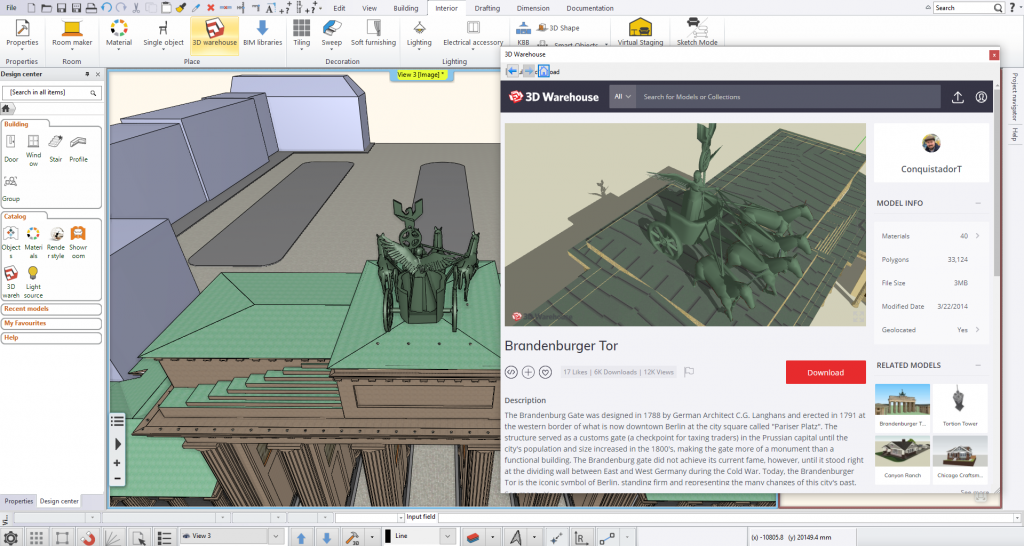This screenshot has width=1024, height=546.
Task: Go back in 3D Warehouse browser
Action: (512, 71)
